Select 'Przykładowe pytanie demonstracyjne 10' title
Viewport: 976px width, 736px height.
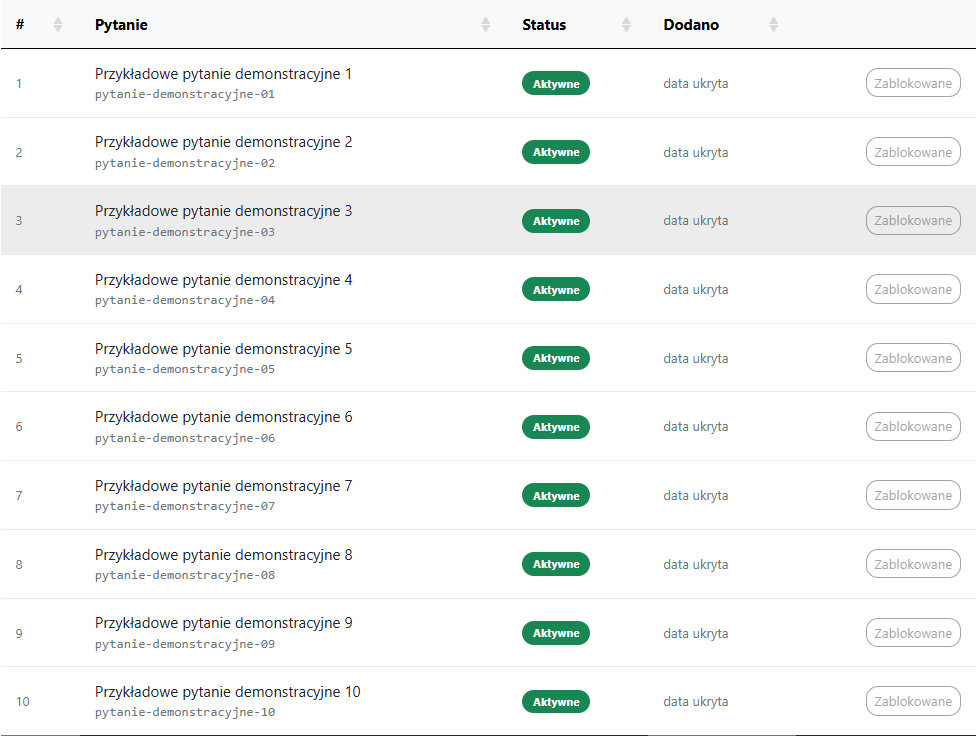point(228,692)
